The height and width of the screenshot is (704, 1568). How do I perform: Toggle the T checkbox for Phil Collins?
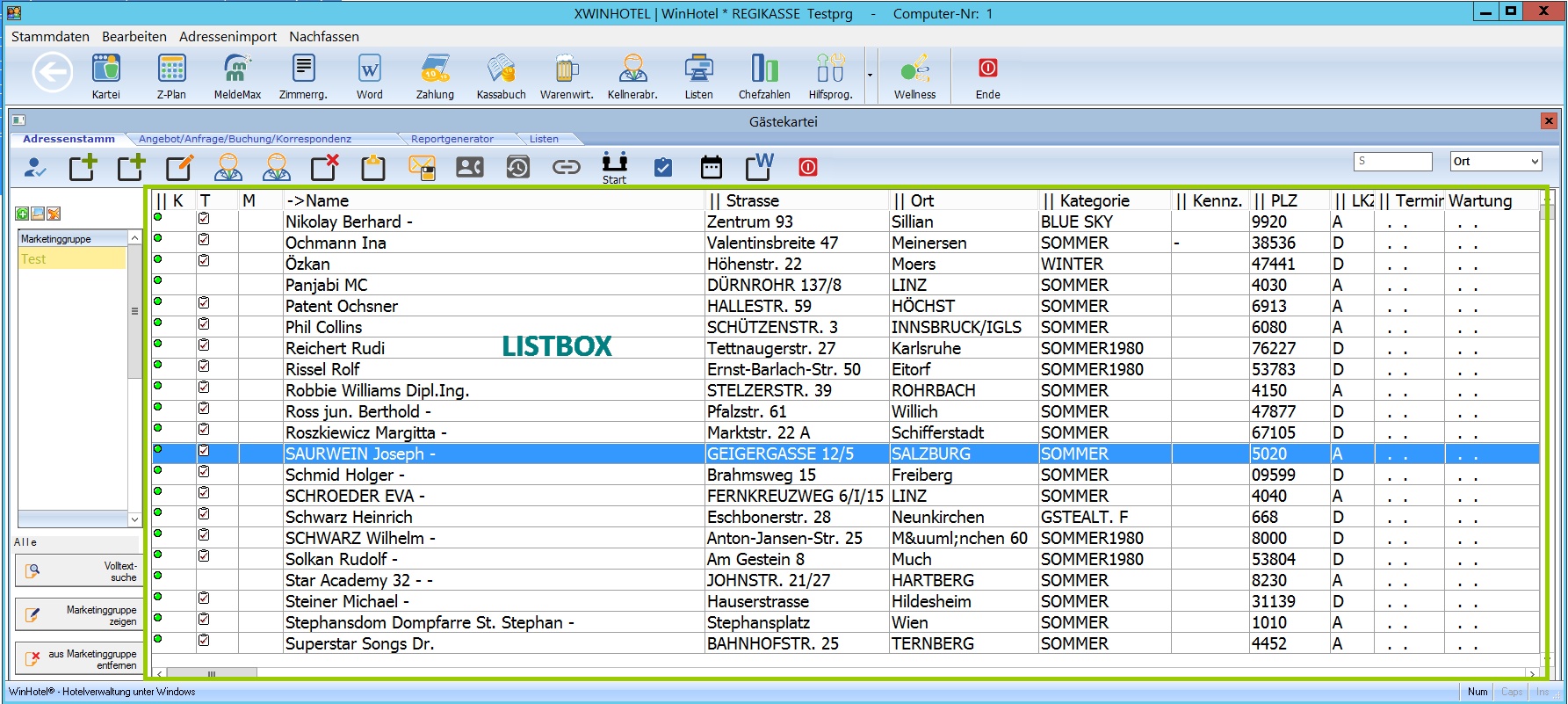tap(204, 323)
